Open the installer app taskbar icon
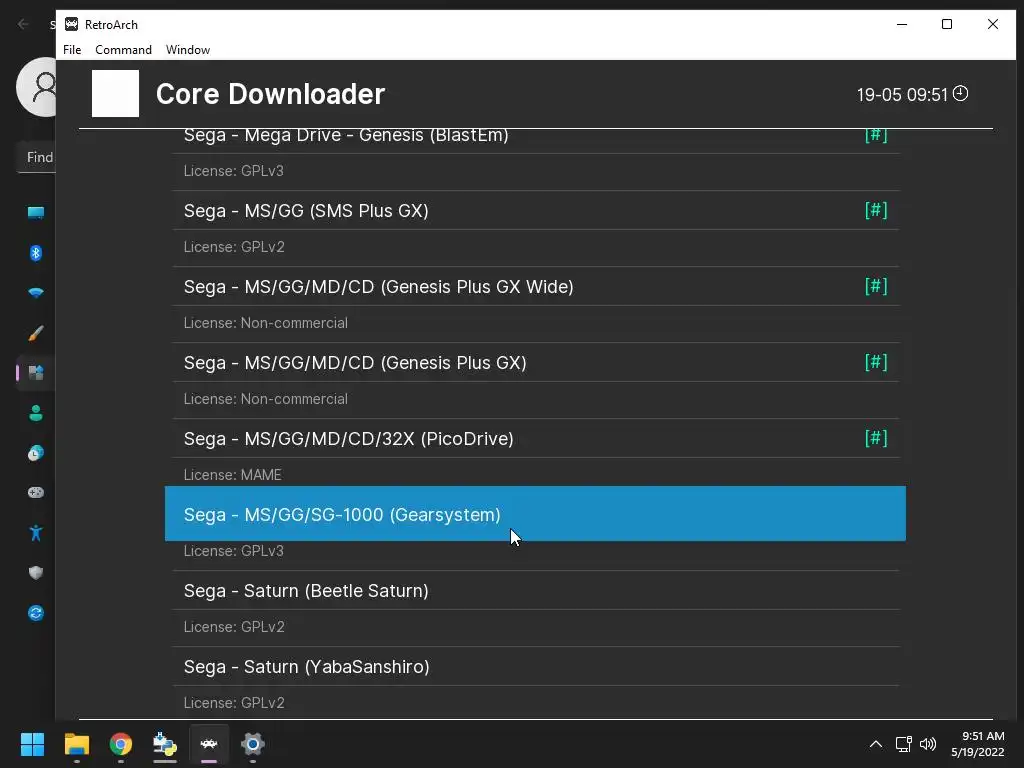Viewport: 1024px width, 768px height. point(165,744)
